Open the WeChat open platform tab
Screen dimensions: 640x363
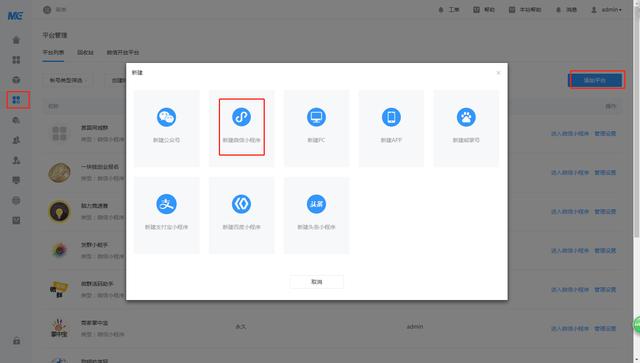[x=123, y=53]
